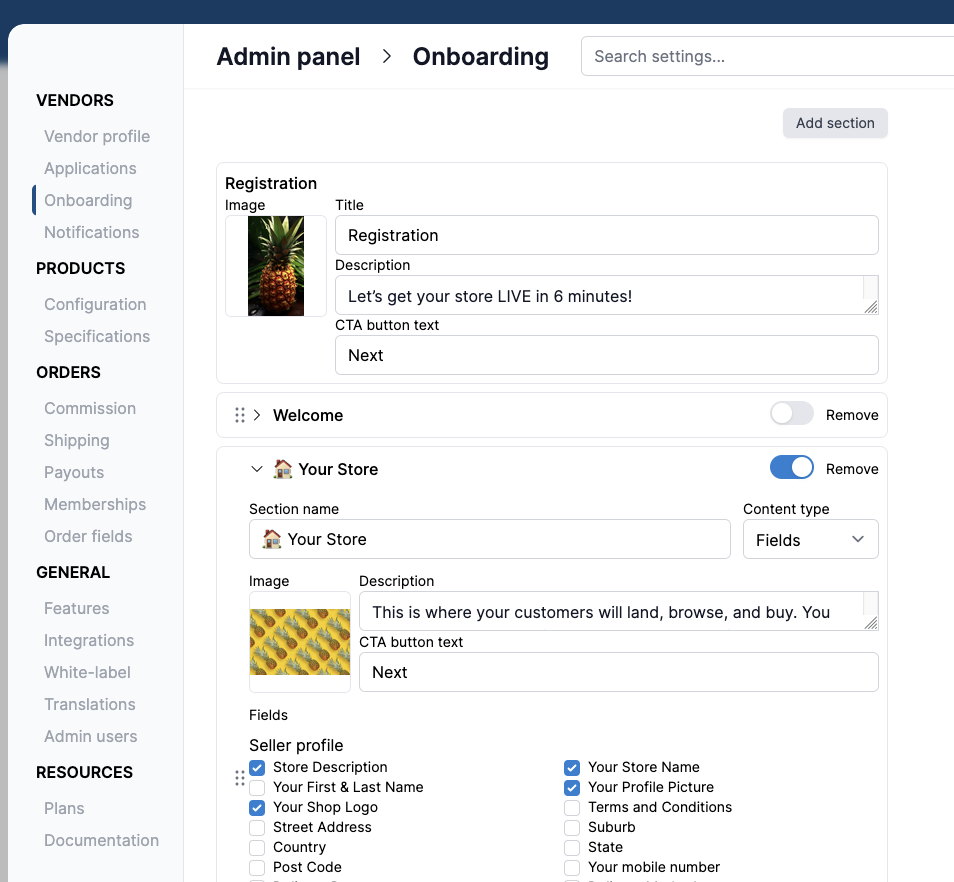This screenshot has width=954, height=882.
Task: Click the Registration Title input field
Action: pos(607,235)
